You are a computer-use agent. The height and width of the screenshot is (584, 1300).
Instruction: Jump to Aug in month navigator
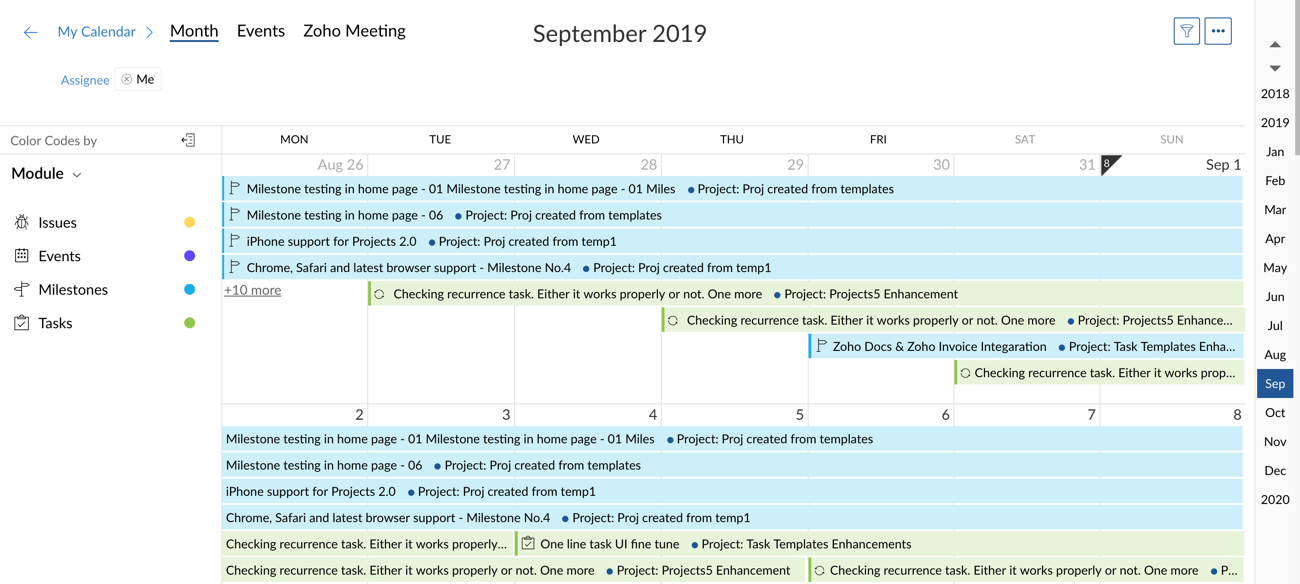(1275, 355)
